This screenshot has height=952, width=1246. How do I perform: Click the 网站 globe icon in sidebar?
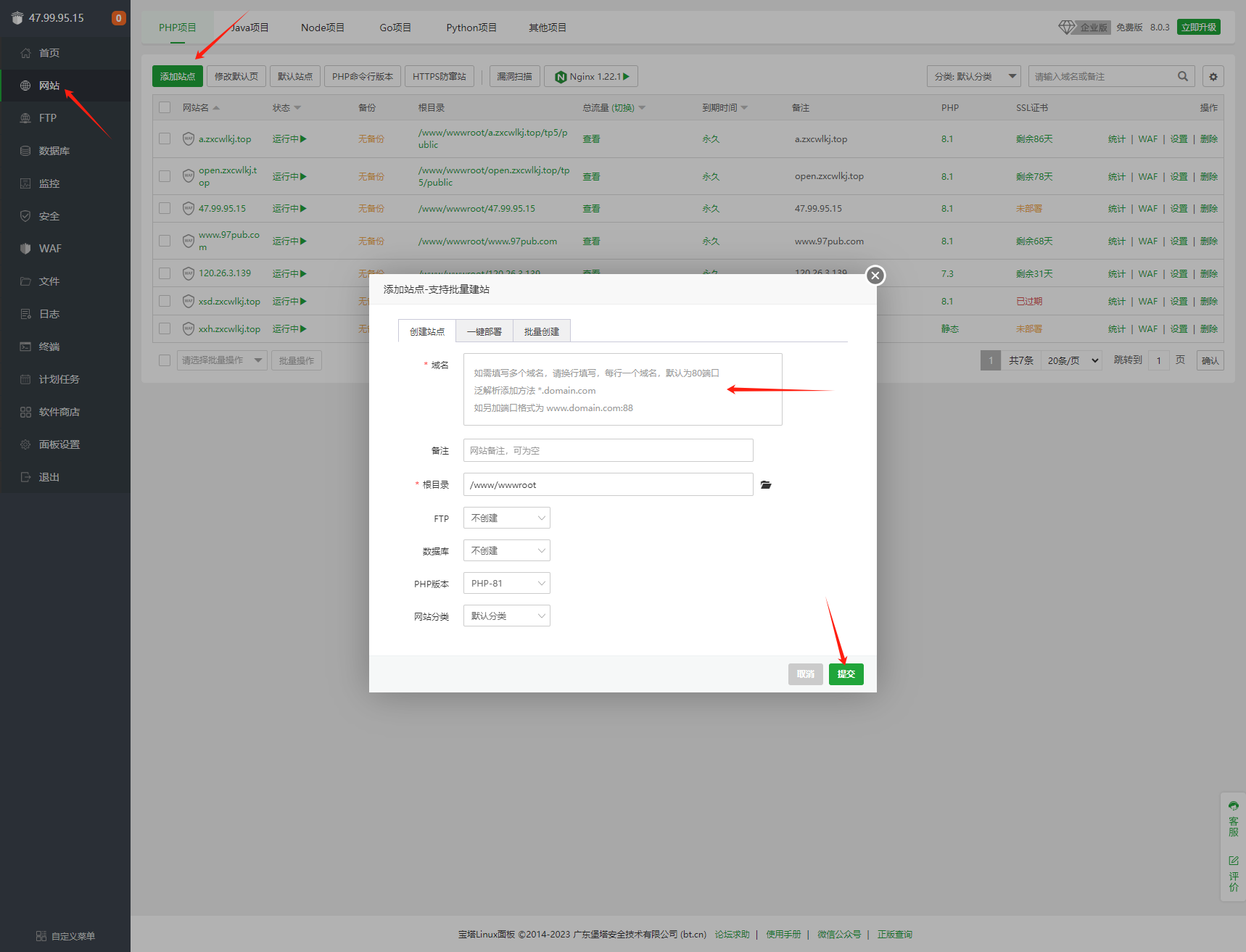click(x=25, y=86)
